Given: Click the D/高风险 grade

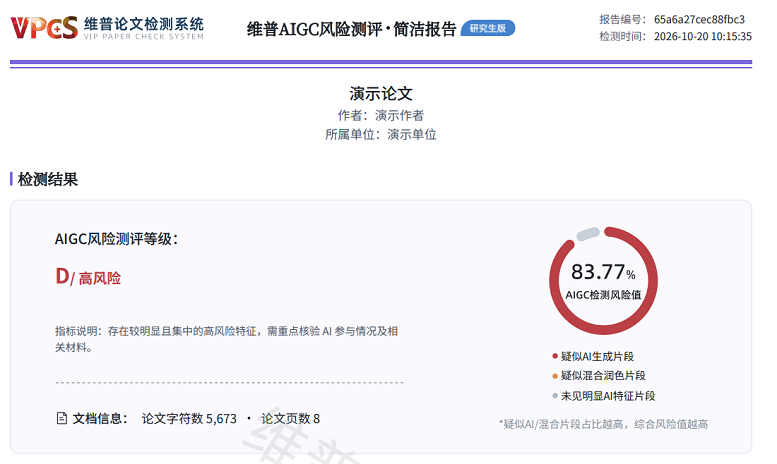Looking at the screenshot, I should pyautogui.click(x=88, y=277).
